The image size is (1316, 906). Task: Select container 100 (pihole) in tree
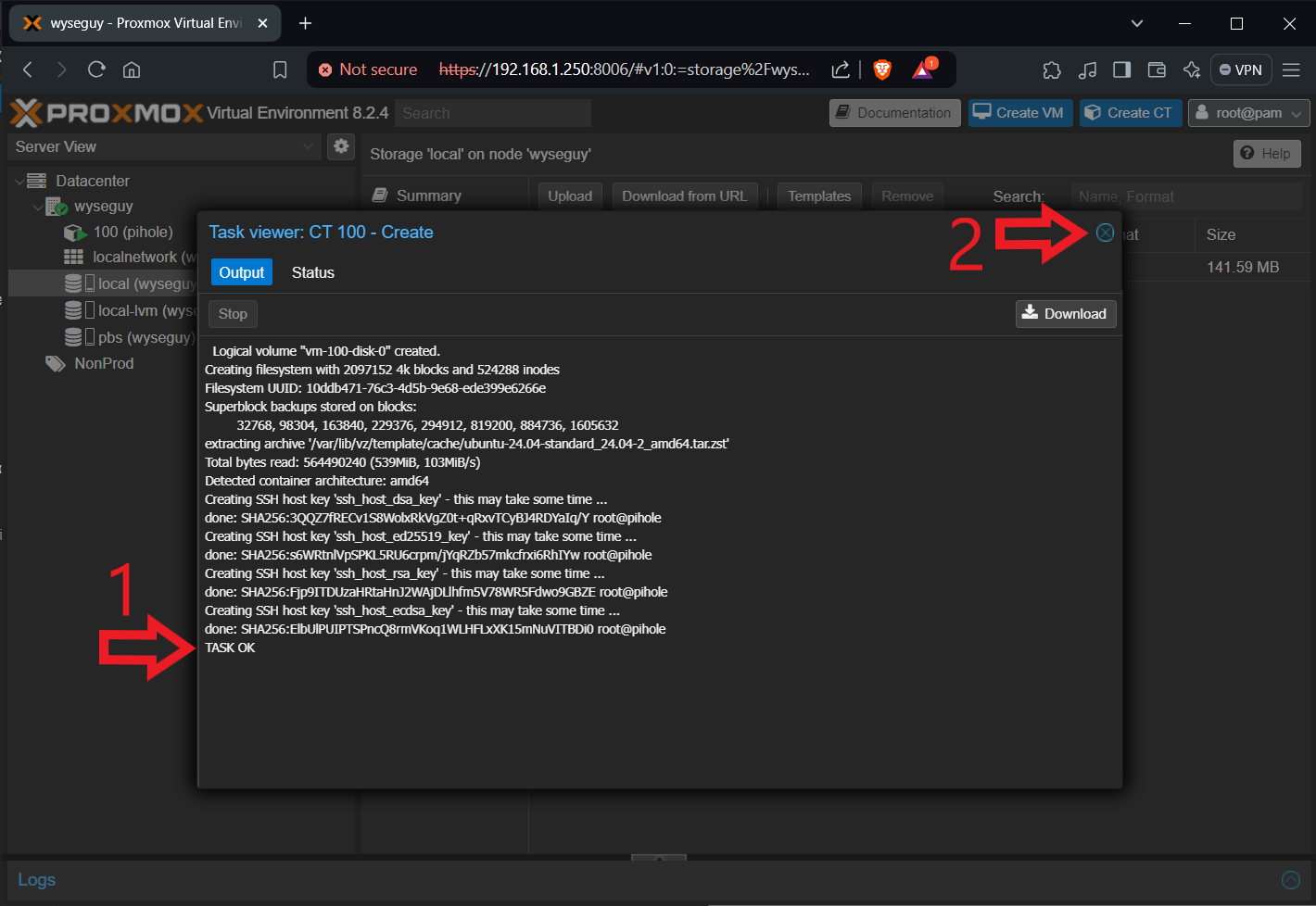tap(133, 233)
